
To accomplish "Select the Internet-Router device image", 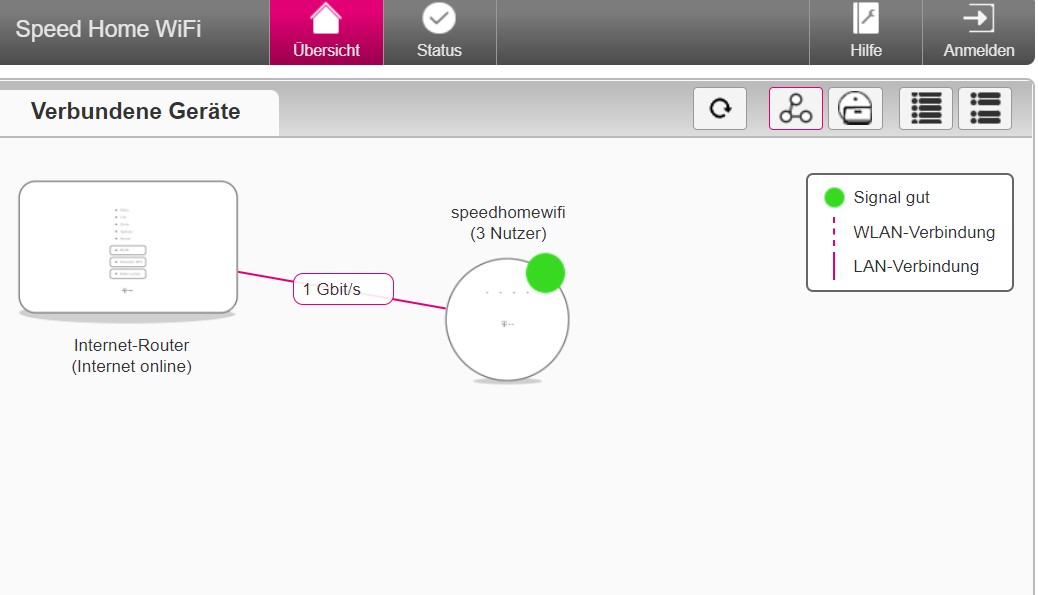I will click(x=128, y=248).
